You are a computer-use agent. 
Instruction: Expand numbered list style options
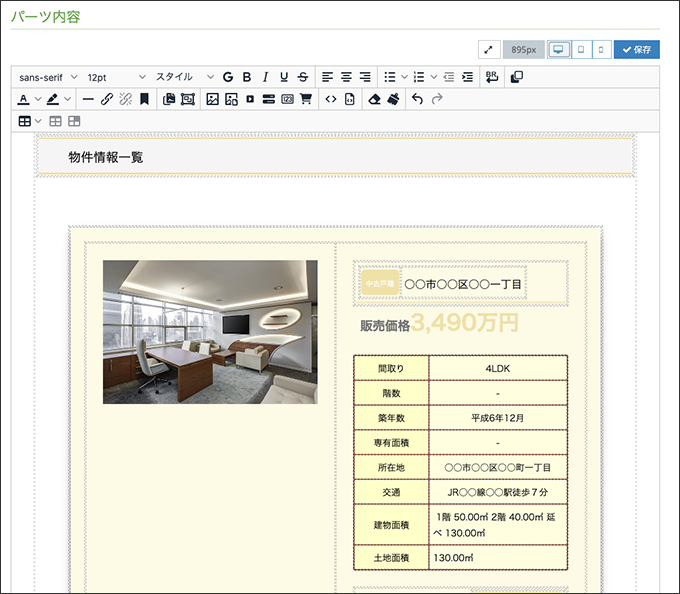(x=434, y=77)
